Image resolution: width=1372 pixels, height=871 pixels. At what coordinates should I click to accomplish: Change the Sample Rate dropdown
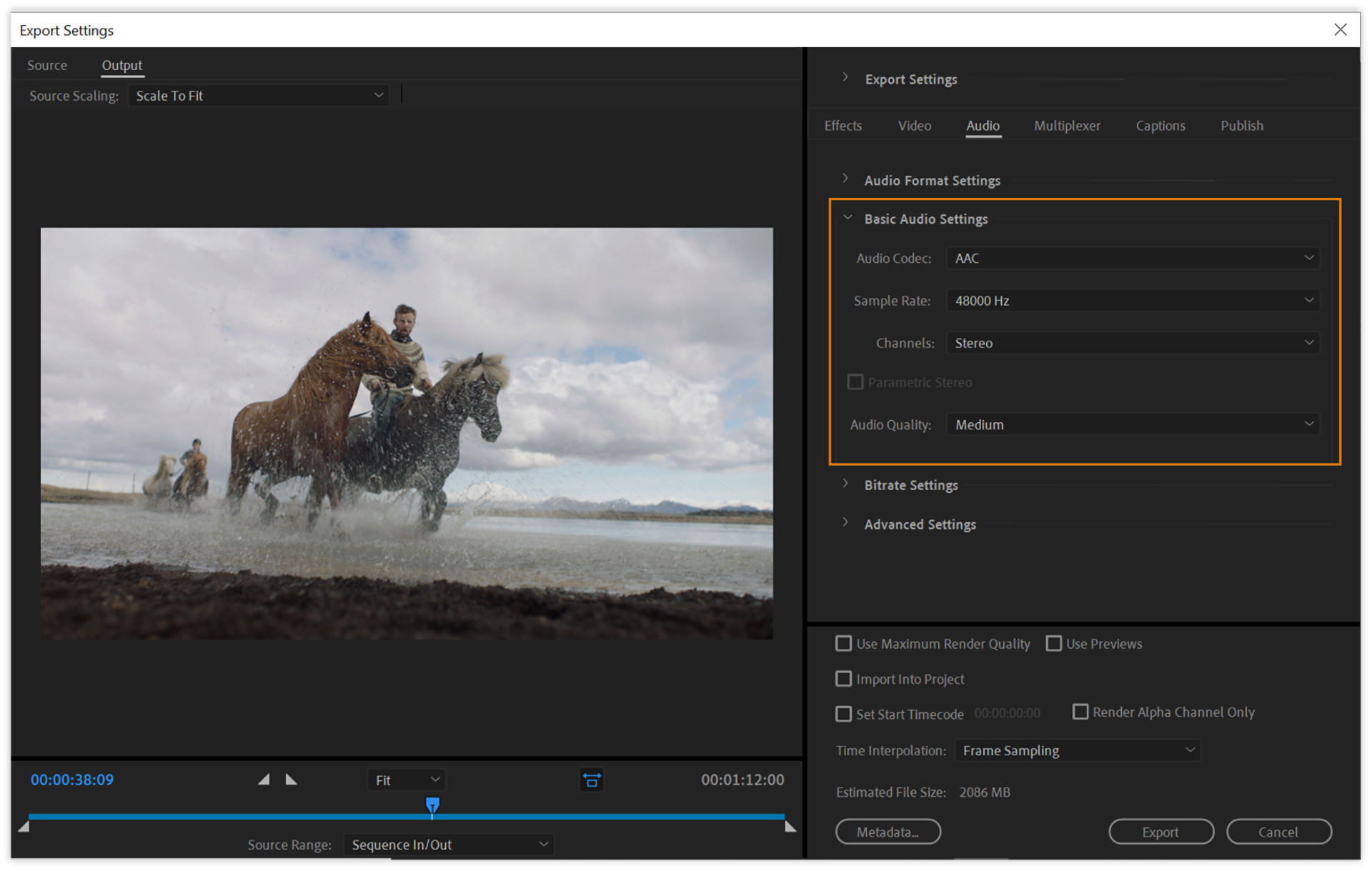tap(1132, 300)
